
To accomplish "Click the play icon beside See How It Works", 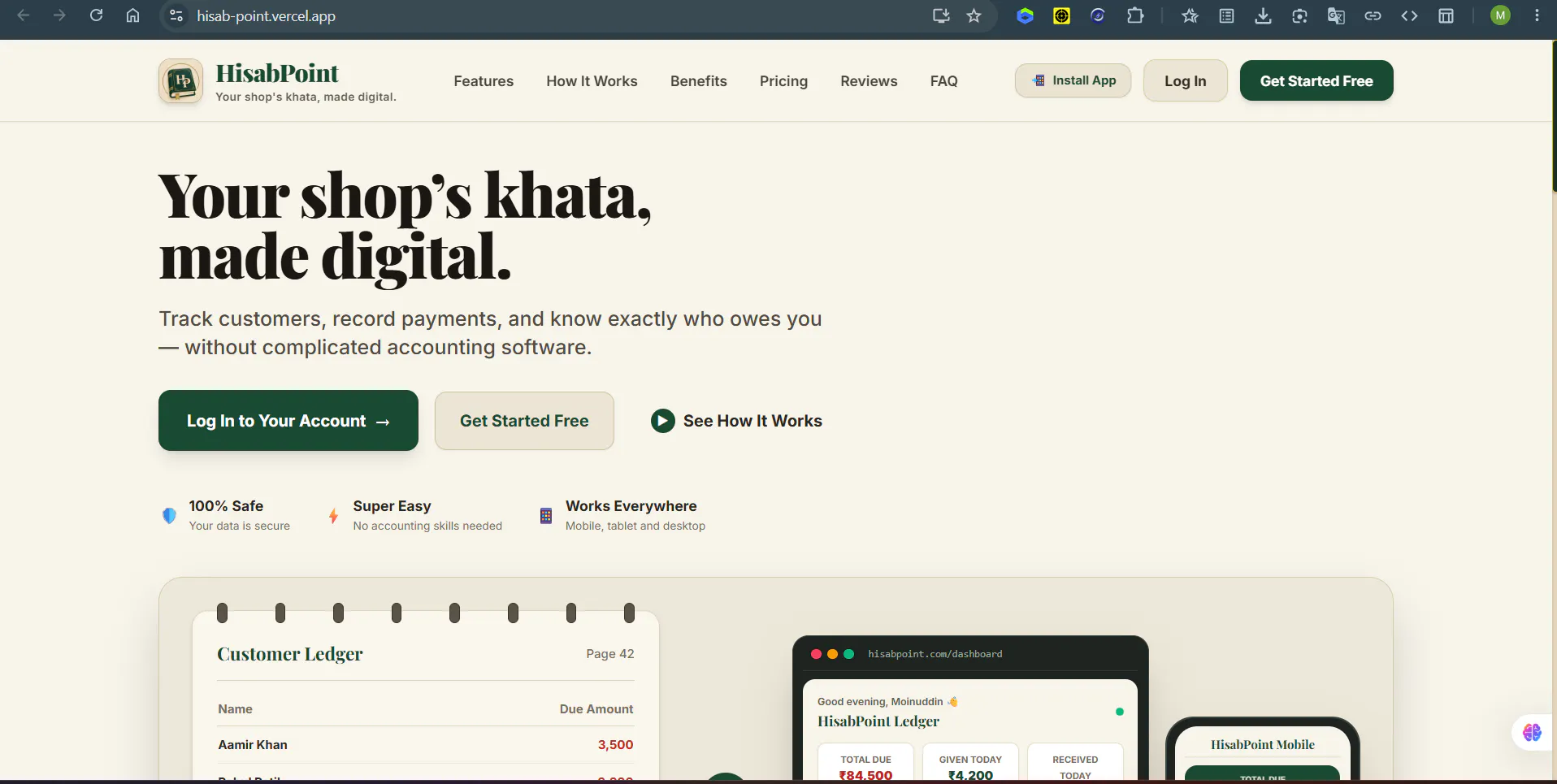I will pos(662,421).
